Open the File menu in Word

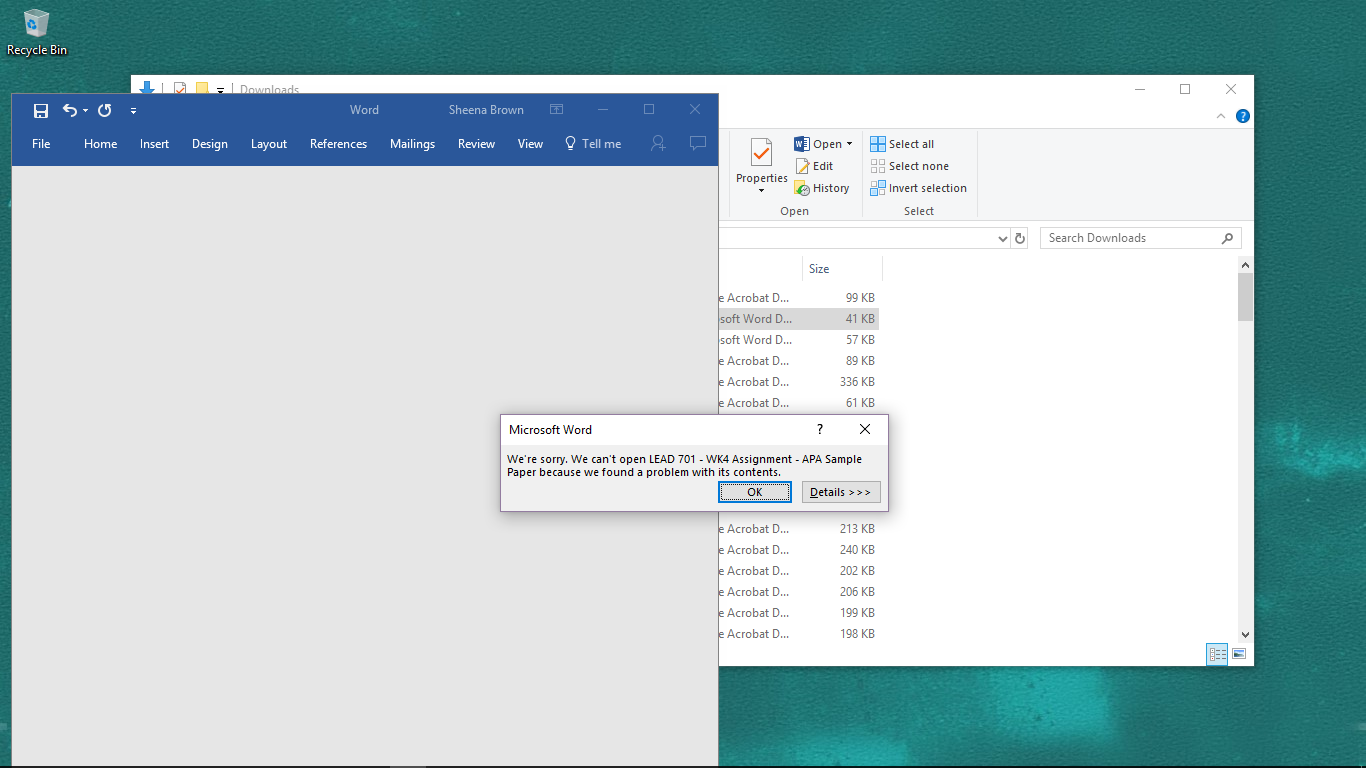41,144
